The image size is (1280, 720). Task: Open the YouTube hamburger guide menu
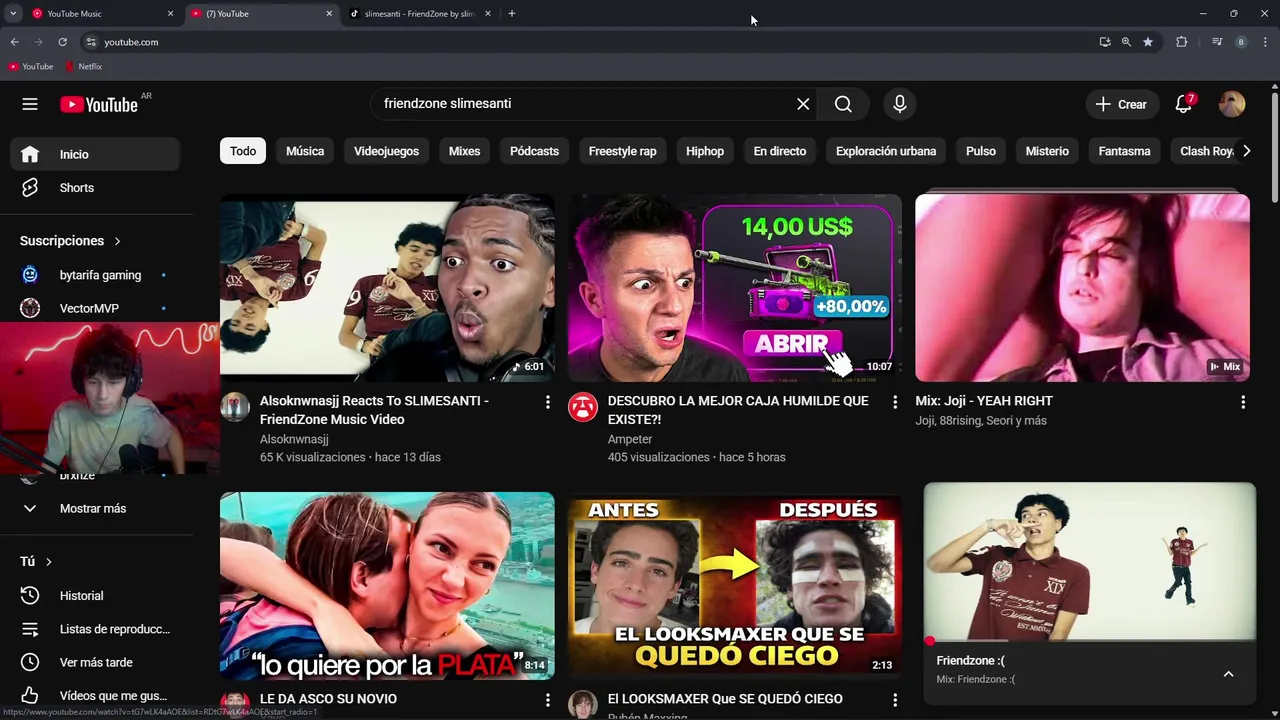tap(30, 104)
